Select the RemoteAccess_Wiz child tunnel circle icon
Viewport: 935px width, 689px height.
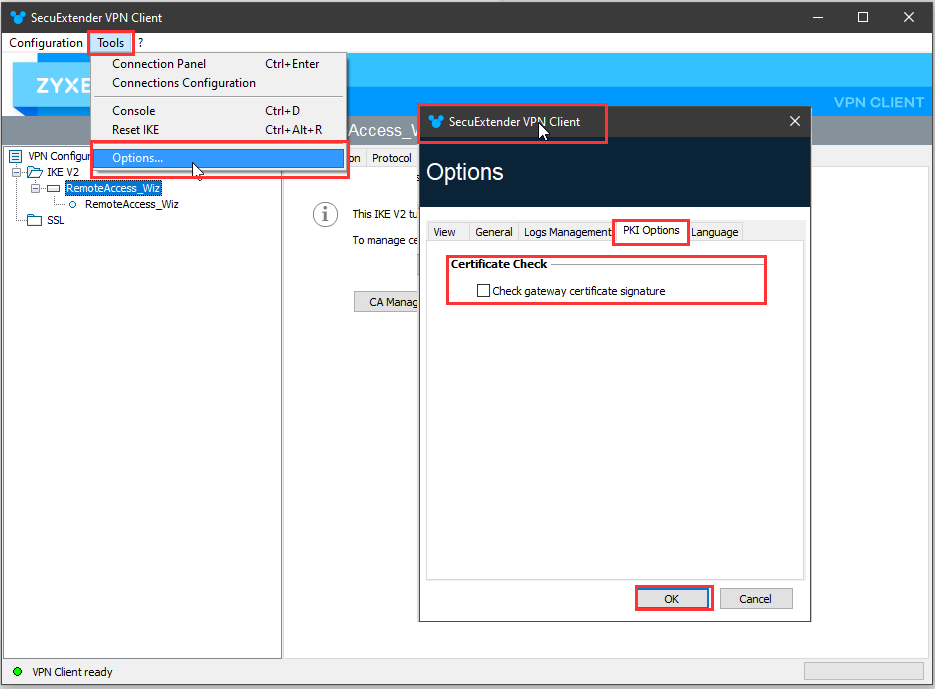pyautogui.click(x=73, y=204)
